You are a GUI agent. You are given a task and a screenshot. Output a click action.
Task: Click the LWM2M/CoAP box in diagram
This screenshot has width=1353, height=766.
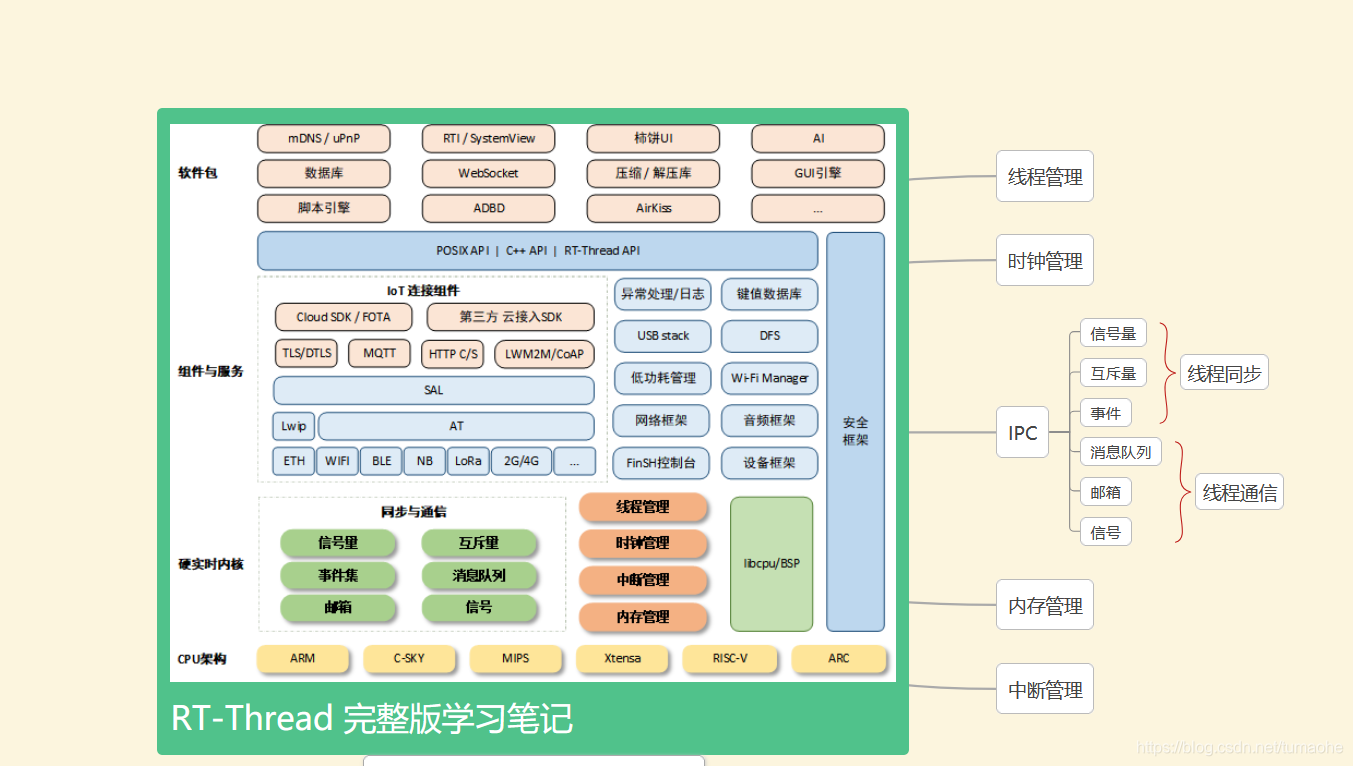(x=544, y=354)
